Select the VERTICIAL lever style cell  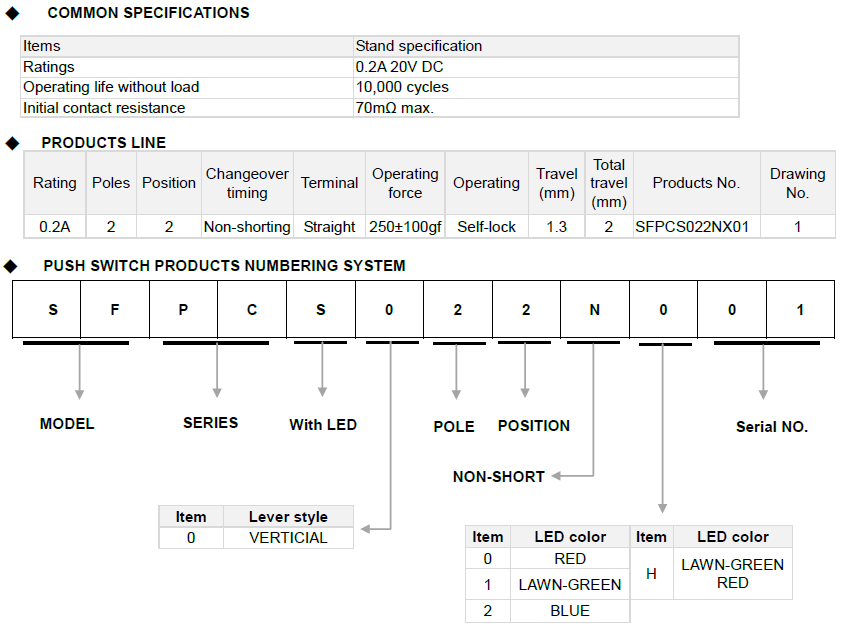tap(288, 538)
